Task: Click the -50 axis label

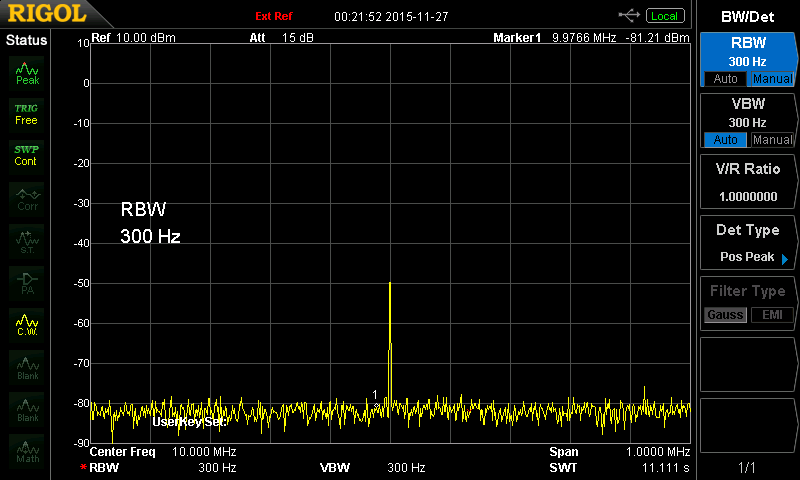Action: coord(82,284)
